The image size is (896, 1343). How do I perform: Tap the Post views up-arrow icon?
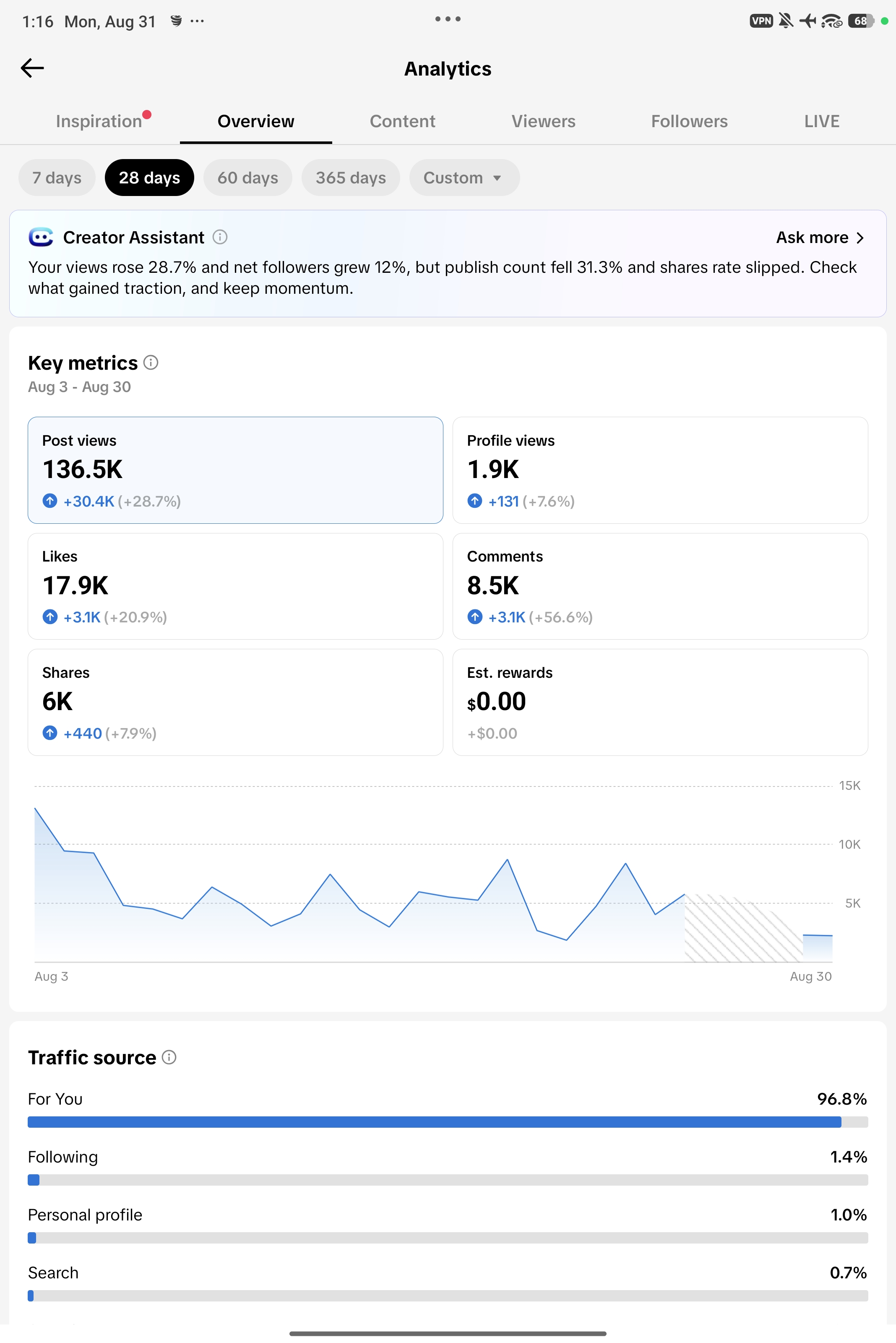50,501
